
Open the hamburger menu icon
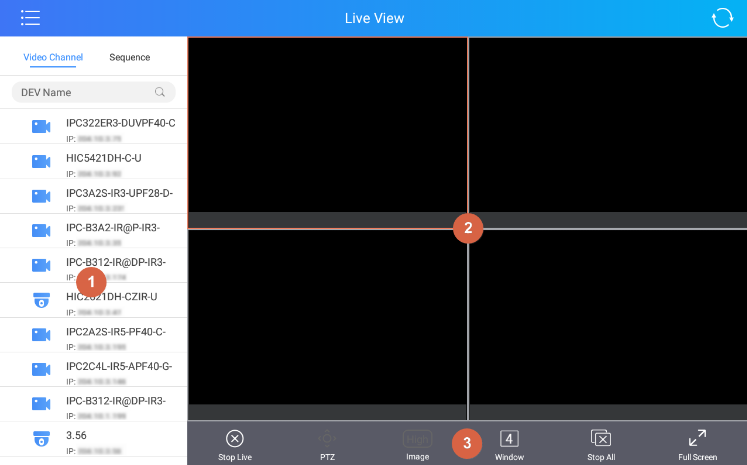click(30, 18)
